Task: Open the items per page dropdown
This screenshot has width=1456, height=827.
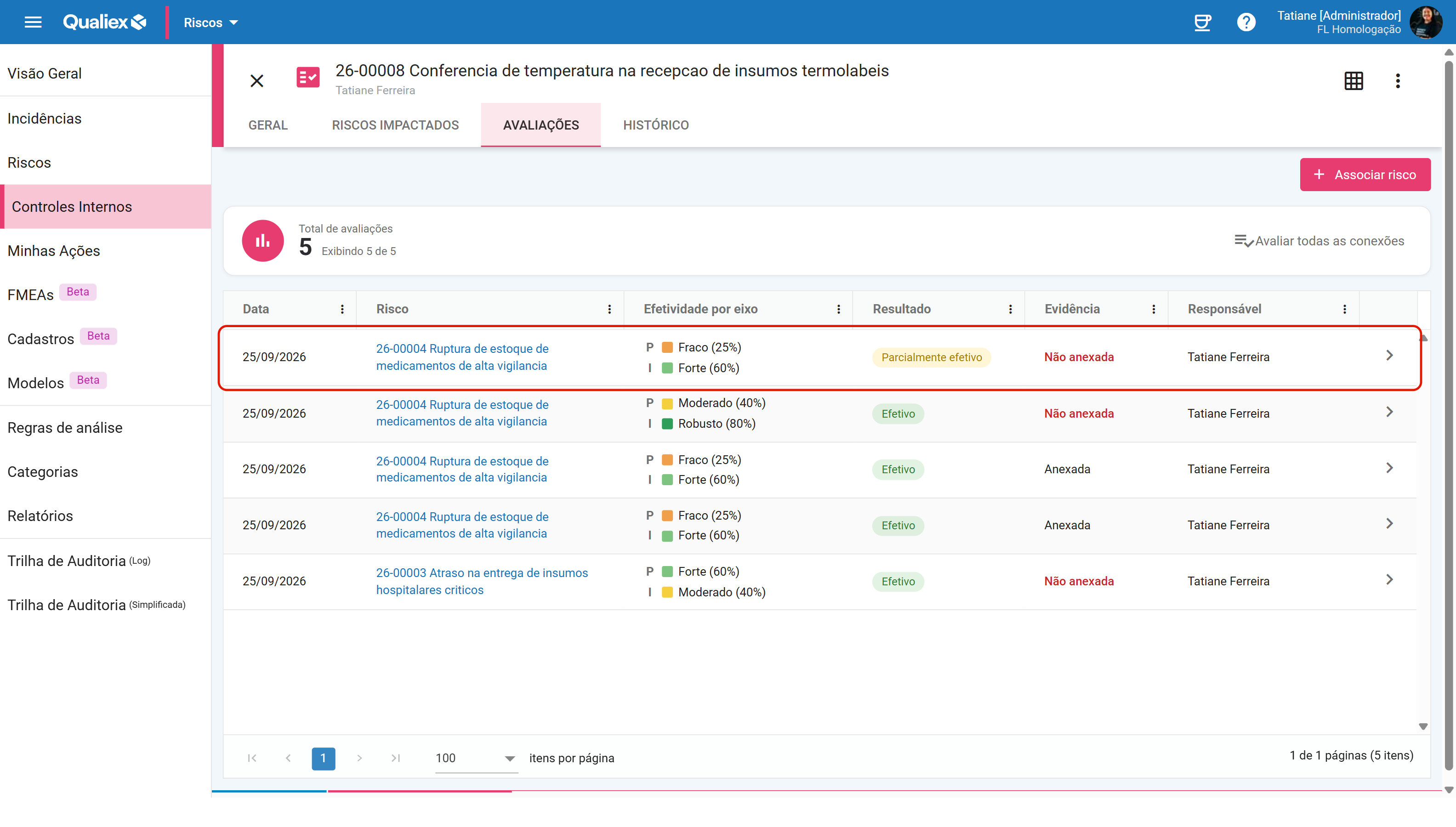Action: [x=476, y=758]
